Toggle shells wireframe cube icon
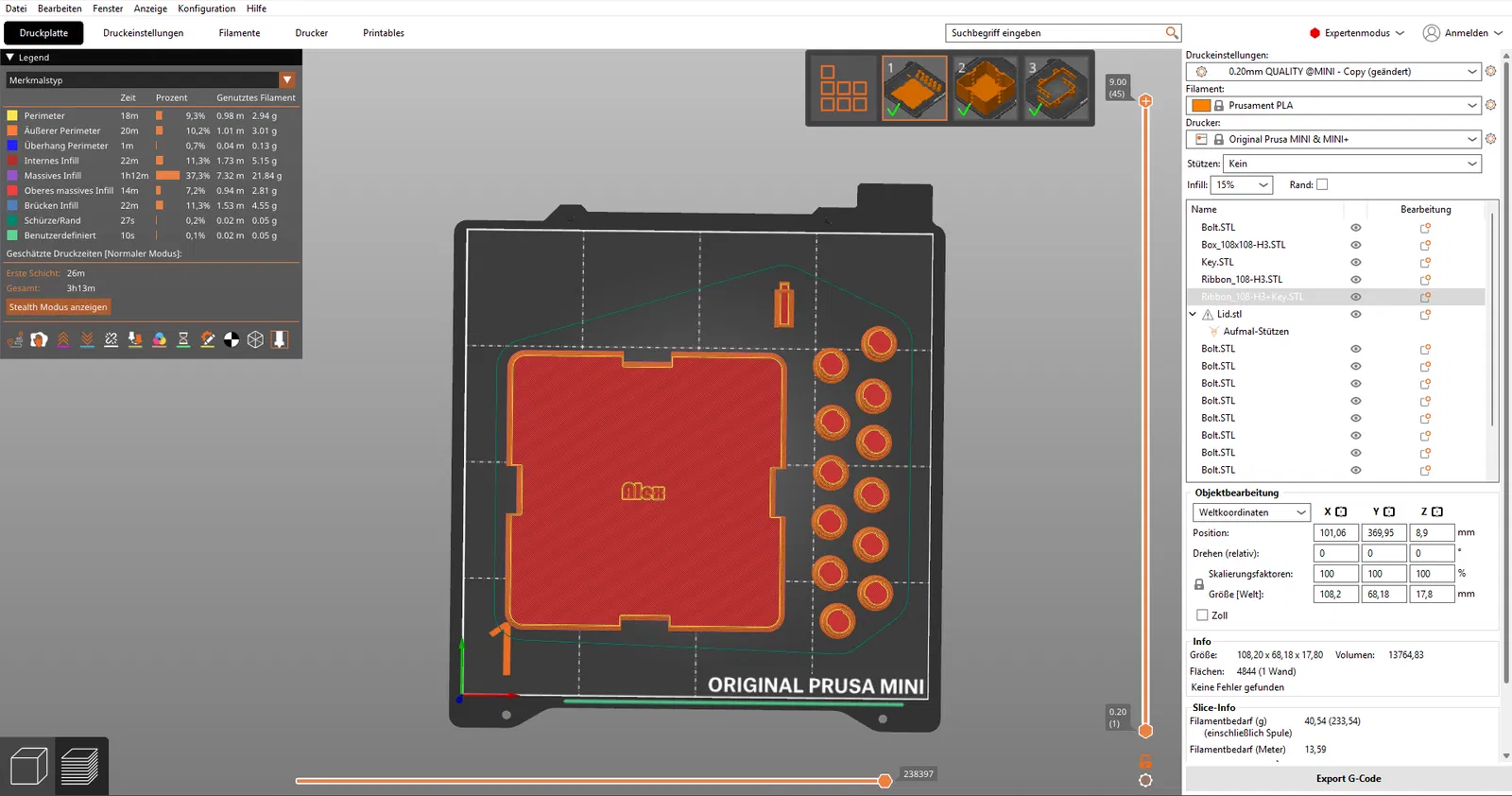The height and width of the screenshot is (796, 1512). click(255, 339)
